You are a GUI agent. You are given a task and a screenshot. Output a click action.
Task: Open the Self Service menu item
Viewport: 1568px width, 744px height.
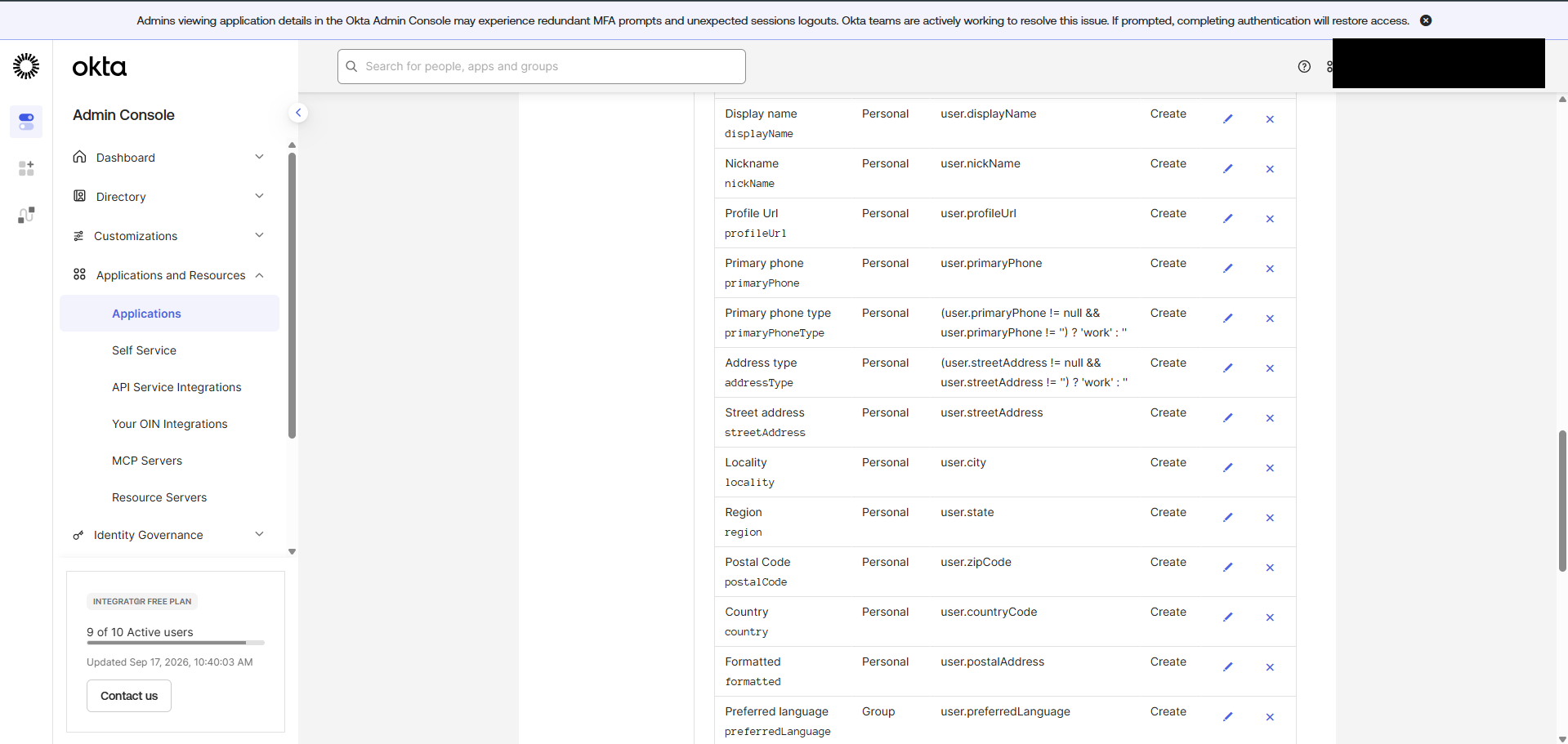144,350
